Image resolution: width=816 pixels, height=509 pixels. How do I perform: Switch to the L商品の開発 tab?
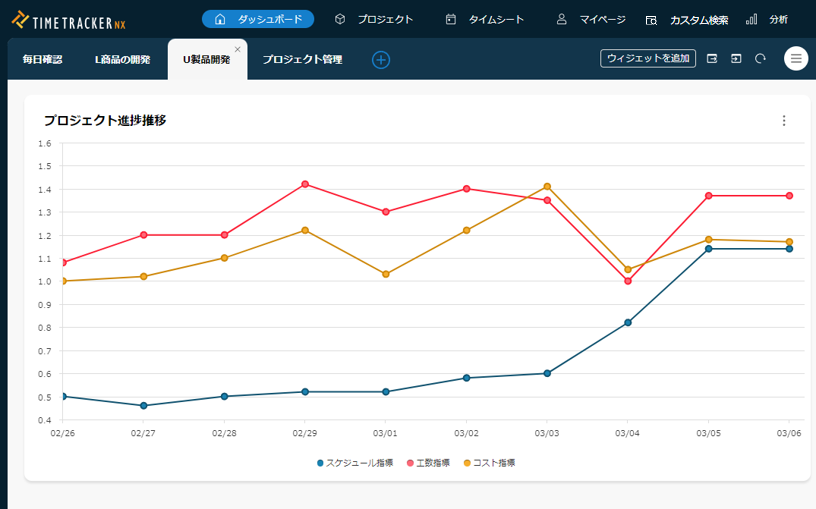point(122,60)
